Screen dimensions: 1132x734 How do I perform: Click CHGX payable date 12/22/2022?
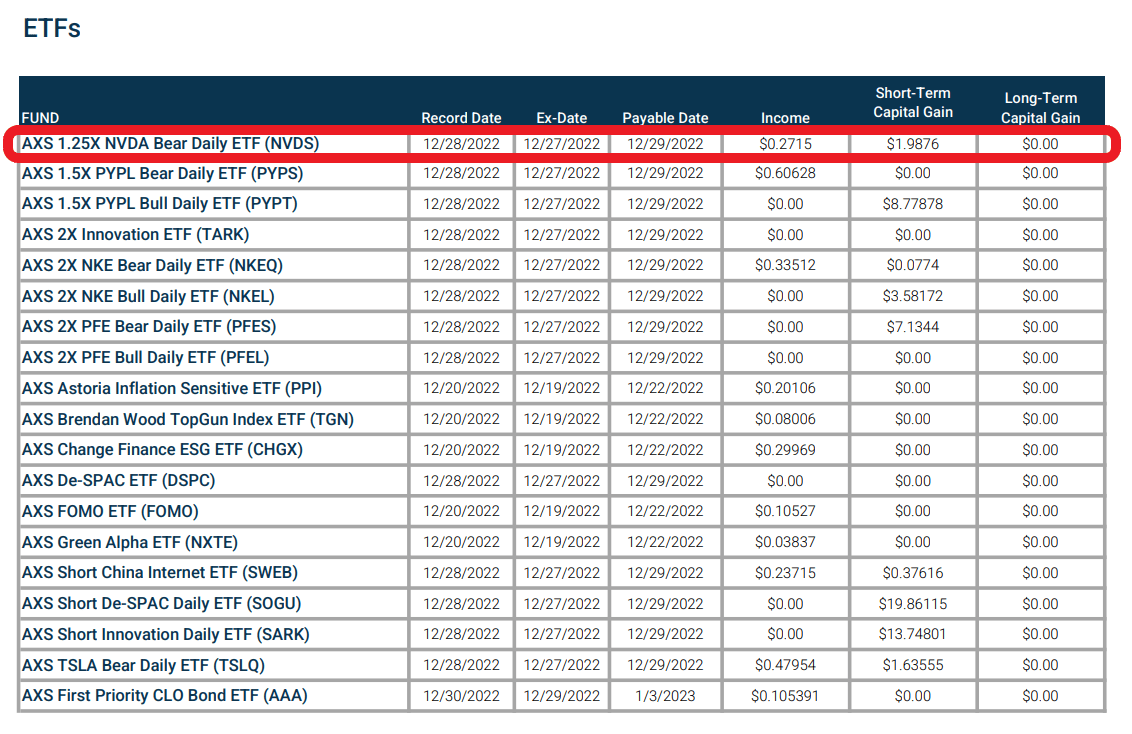point(665,450)
